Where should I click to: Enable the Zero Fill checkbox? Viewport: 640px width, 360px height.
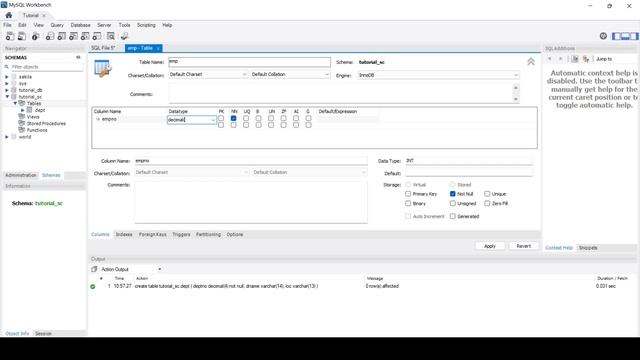(x=487, y=203)
